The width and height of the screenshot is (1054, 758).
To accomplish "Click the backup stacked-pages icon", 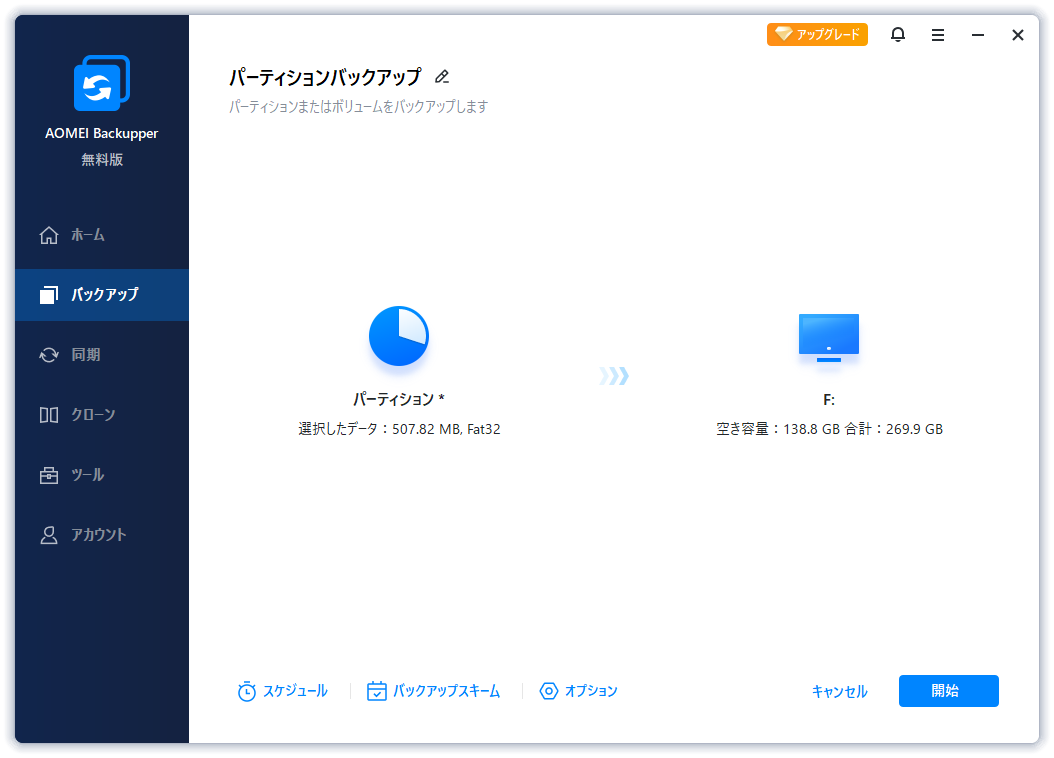I will coord(48,295).
